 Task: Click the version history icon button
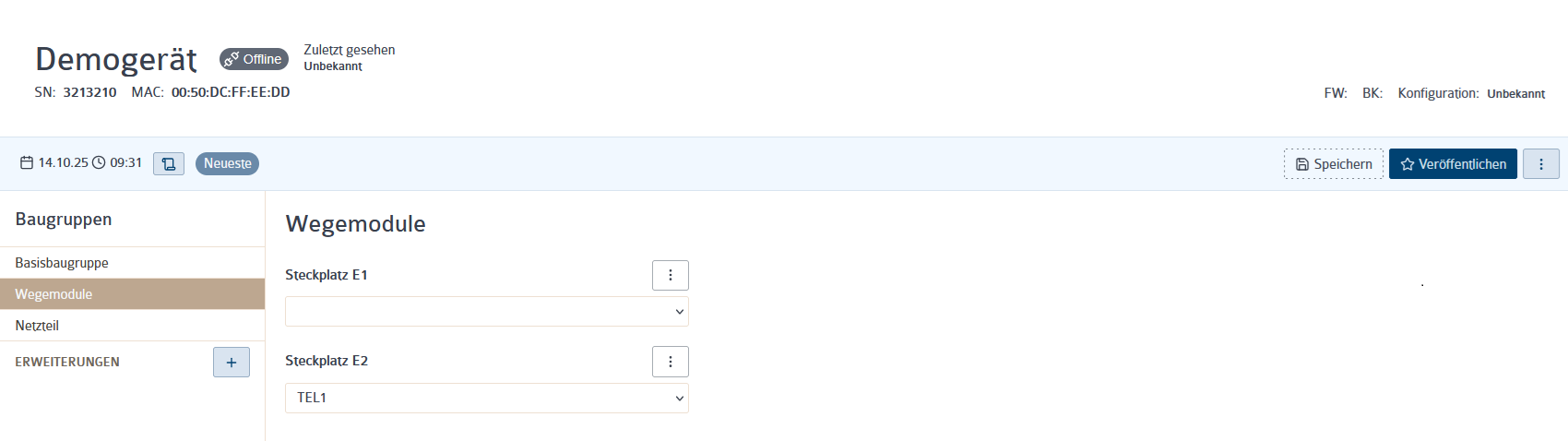point(169,163)
